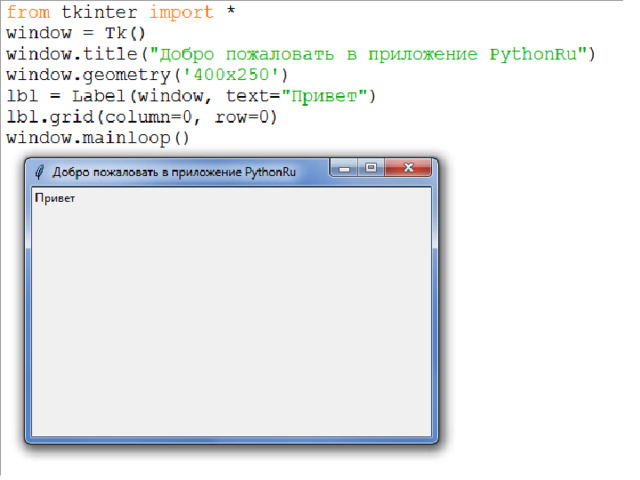Minimize the PythonRu tkinter window
640x480 pixels.
(x=346, y=169)
